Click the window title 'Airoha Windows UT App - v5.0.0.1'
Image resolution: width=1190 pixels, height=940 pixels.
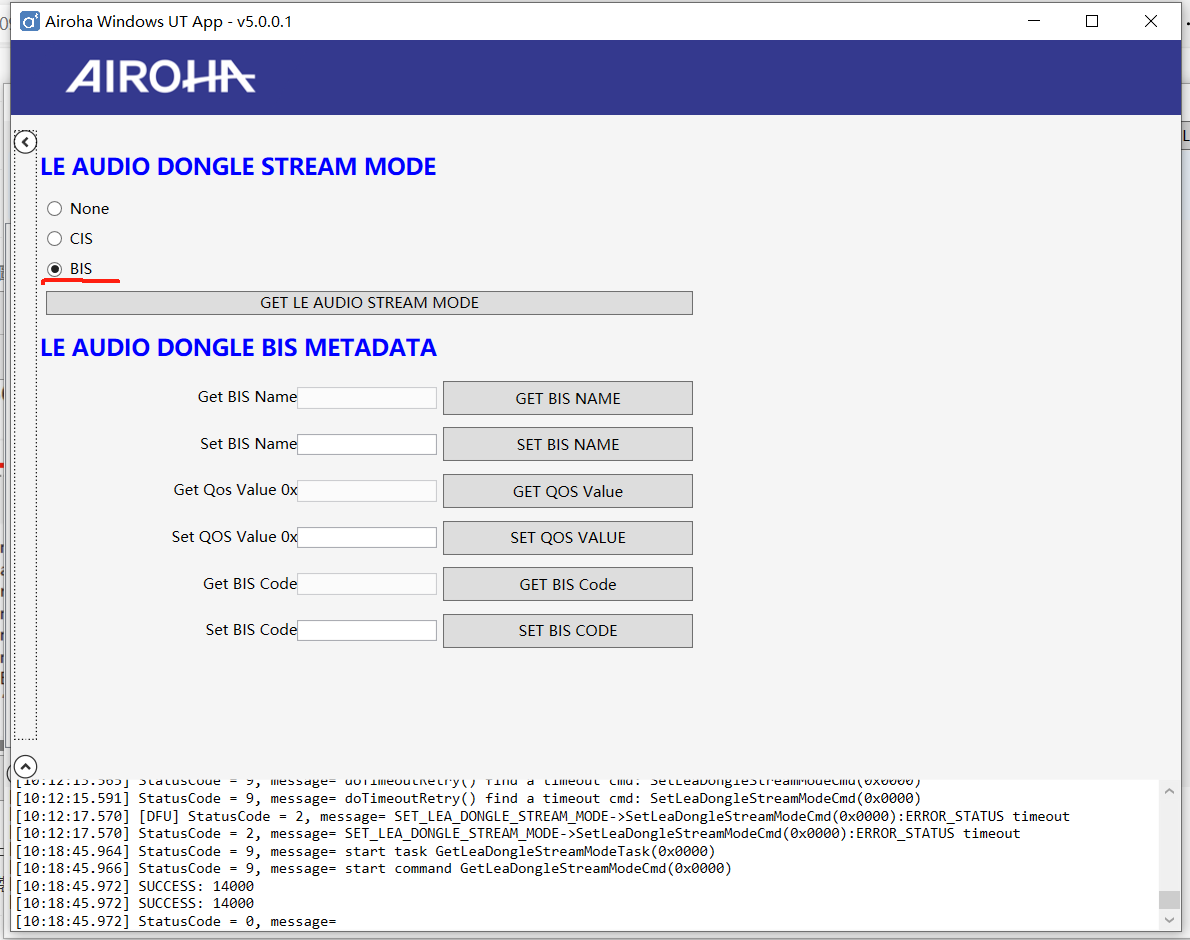point(168,21)
